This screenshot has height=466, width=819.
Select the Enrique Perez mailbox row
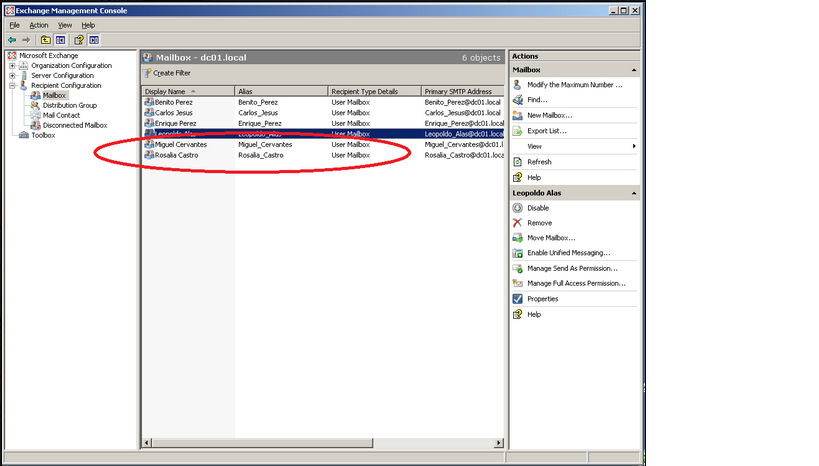pos(323,124)
